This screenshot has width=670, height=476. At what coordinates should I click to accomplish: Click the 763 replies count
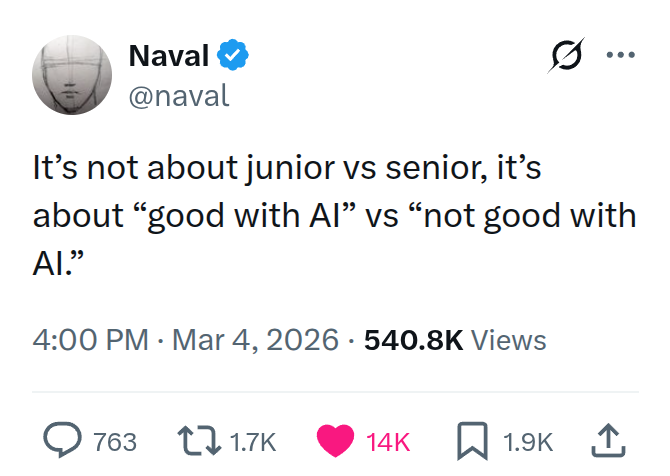coord(114,441)
